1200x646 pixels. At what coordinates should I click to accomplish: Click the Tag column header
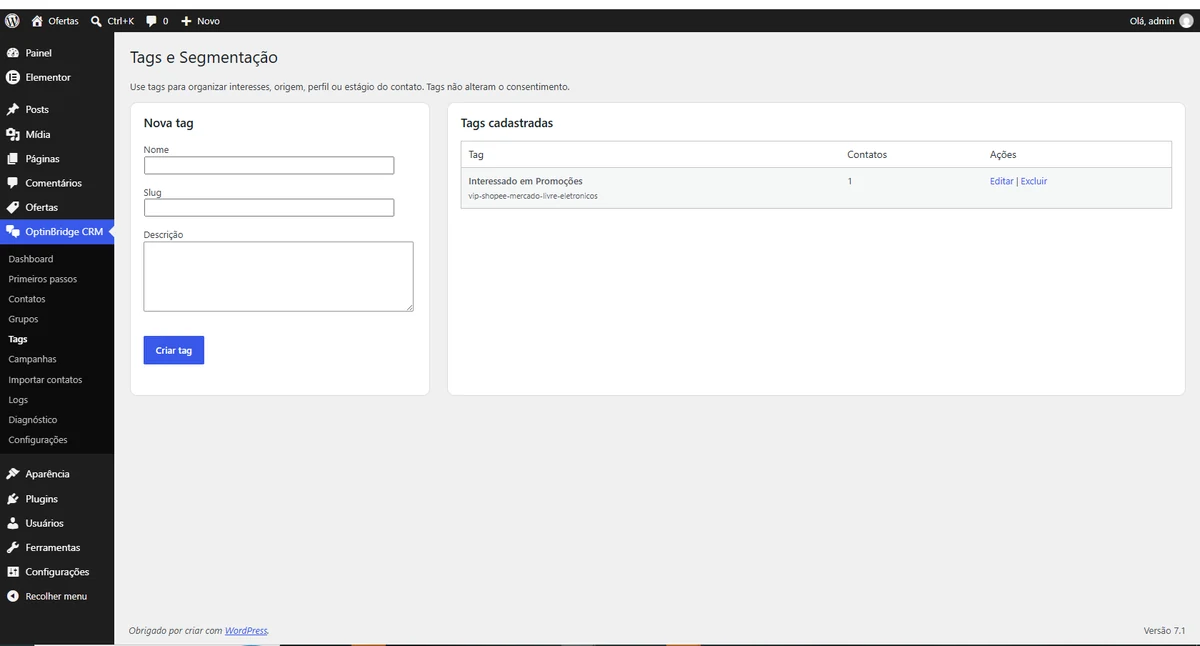coord(476,155)
